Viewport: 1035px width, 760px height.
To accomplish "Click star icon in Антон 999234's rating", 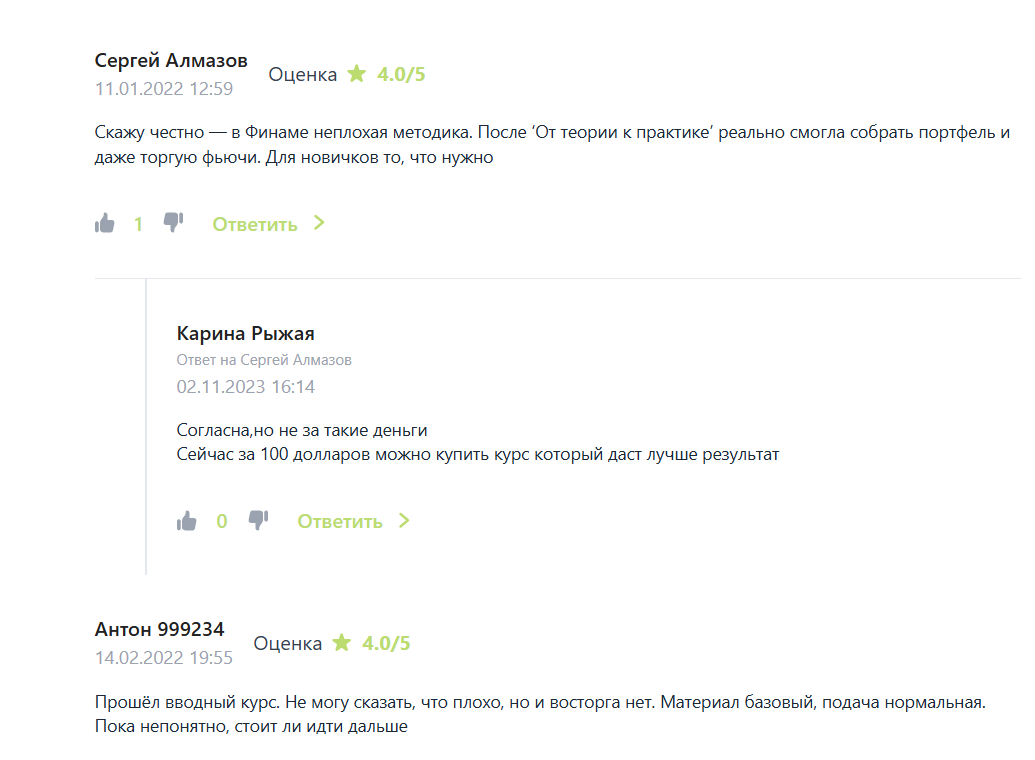I will pos(342,643).
